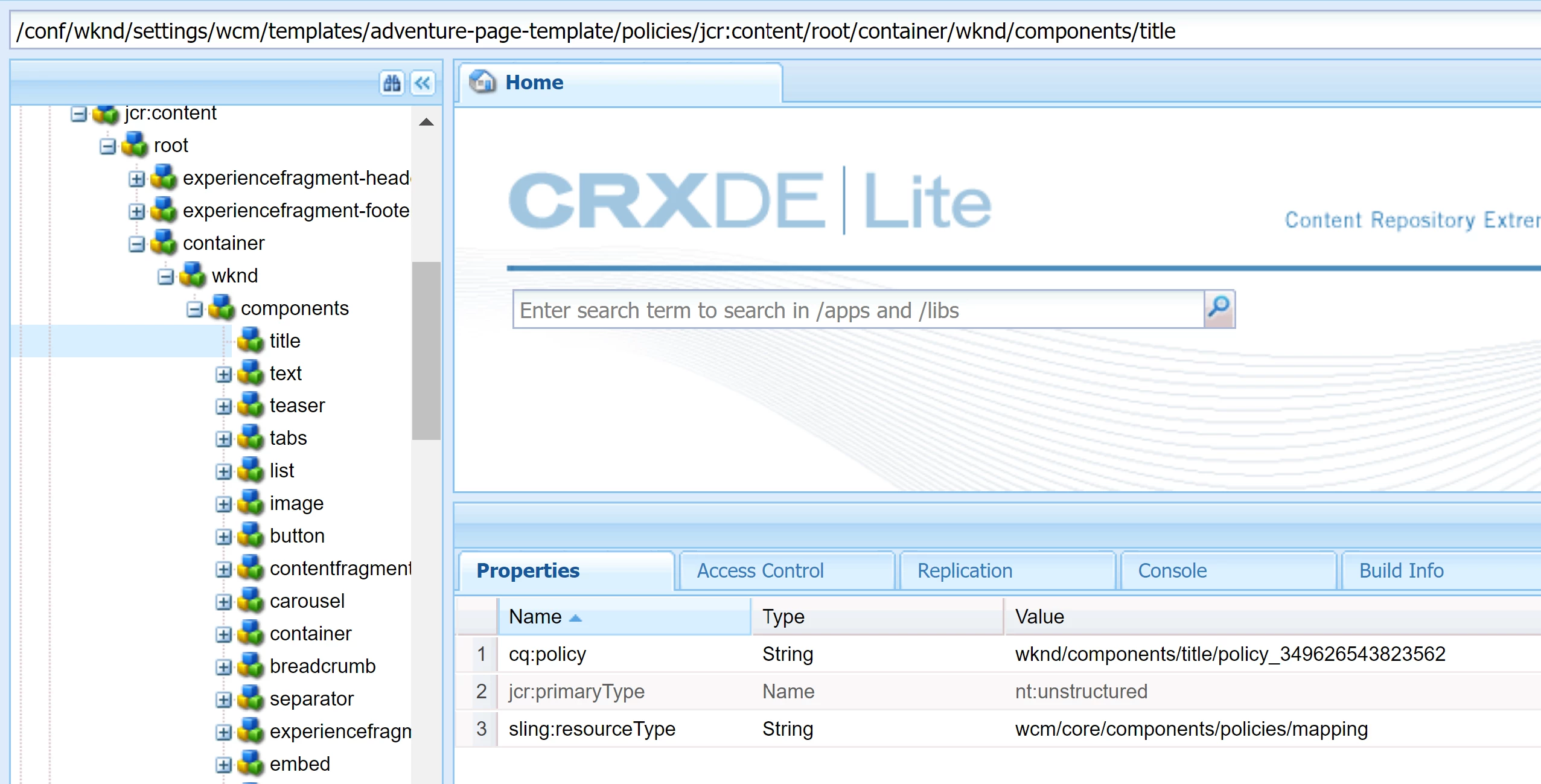
Task: Collapse the wknd node
Action: [165, 276]
